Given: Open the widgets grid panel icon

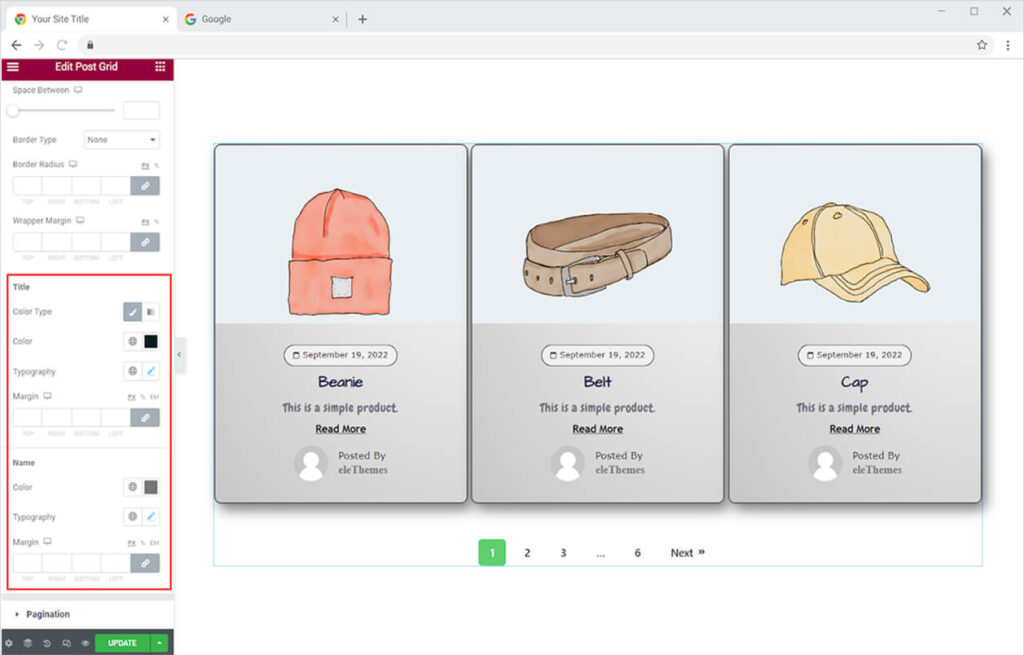Looking at the screenshot, I should 160,67.
